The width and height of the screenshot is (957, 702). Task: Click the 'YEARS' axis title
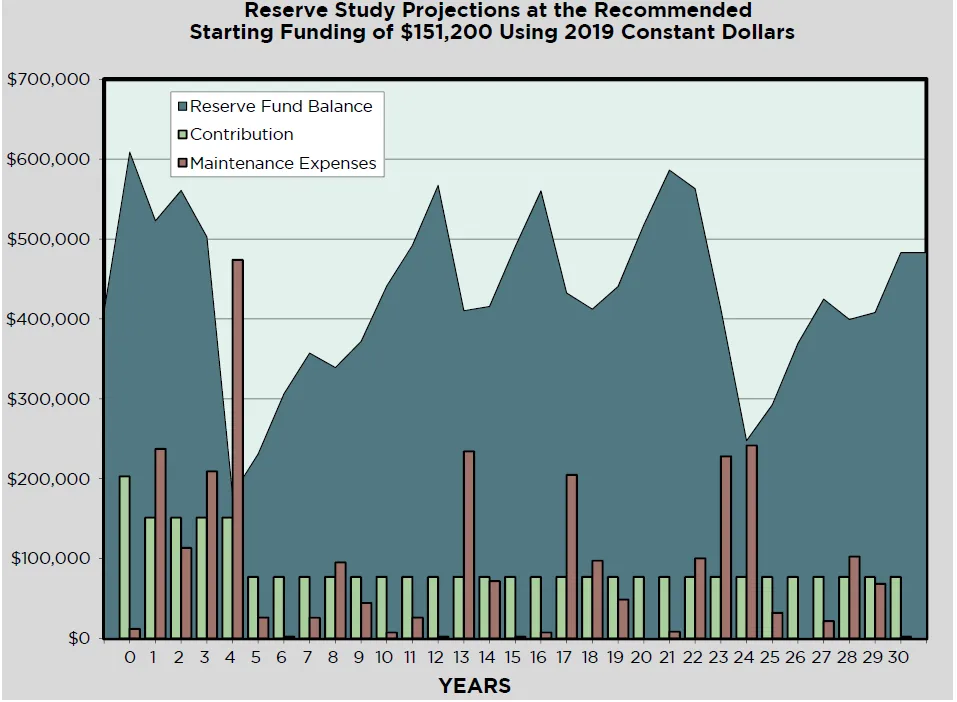(475, 686)
